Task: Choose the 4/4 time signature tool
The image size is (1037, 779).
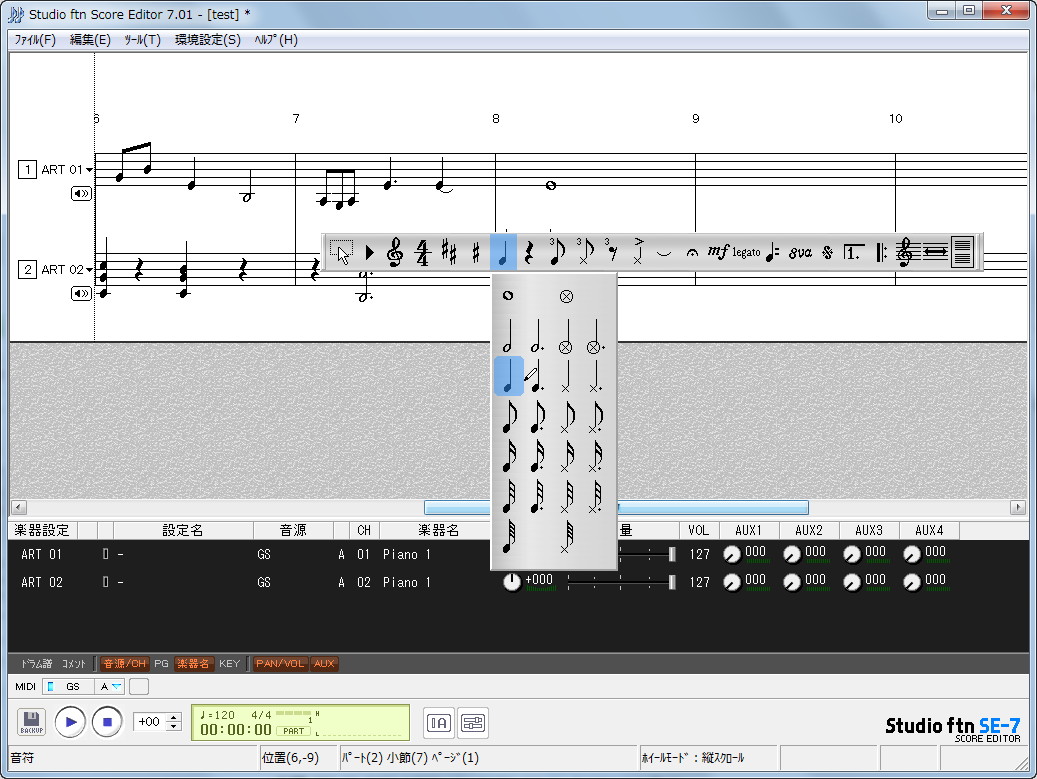Action: pos(421,252)
